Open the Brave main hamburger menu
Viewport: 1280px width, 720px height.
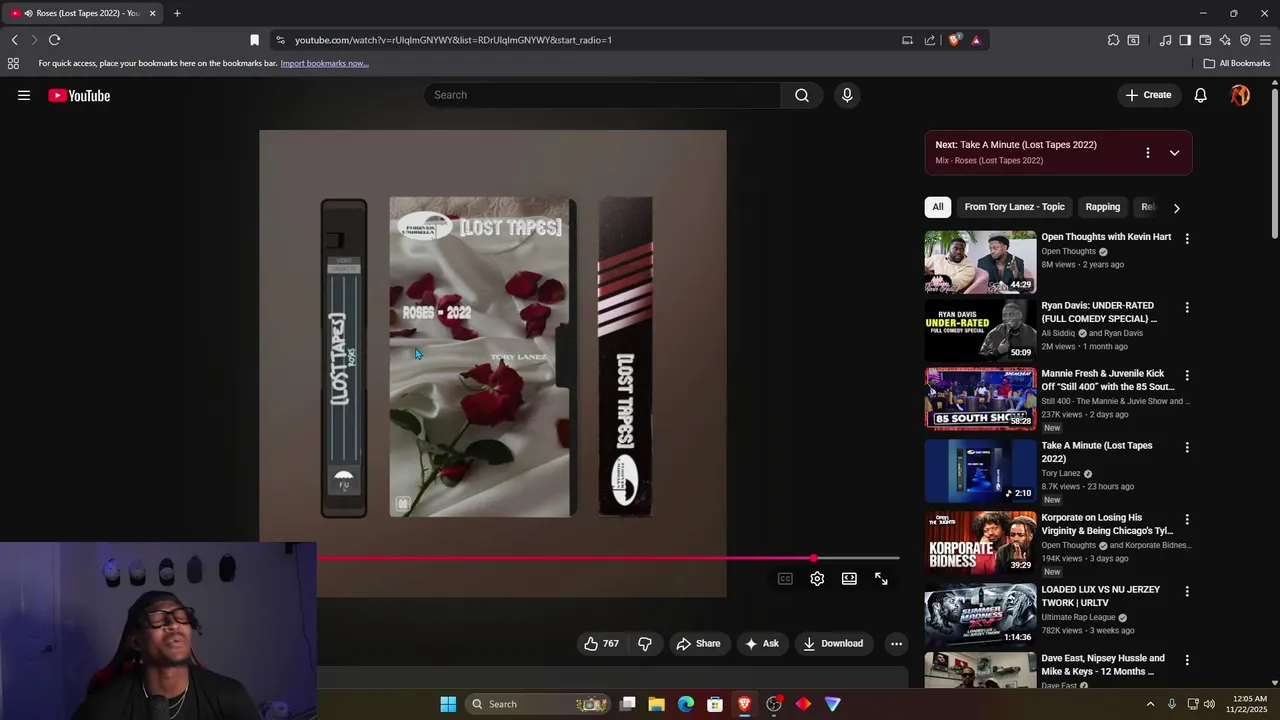tap(1266, 40)
